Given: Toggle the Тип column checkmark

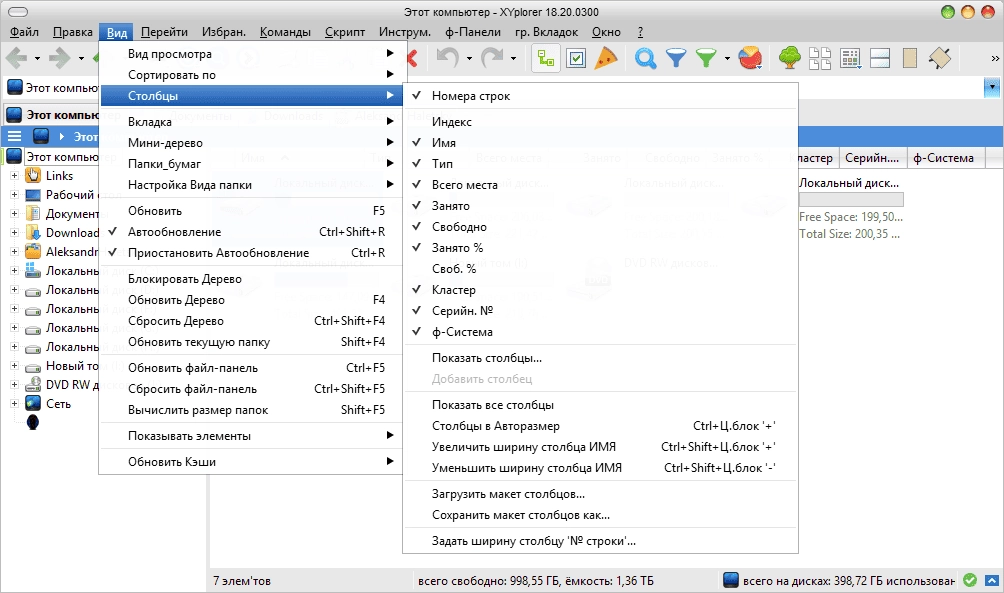Looking at the screenshot, I should 600,164.
